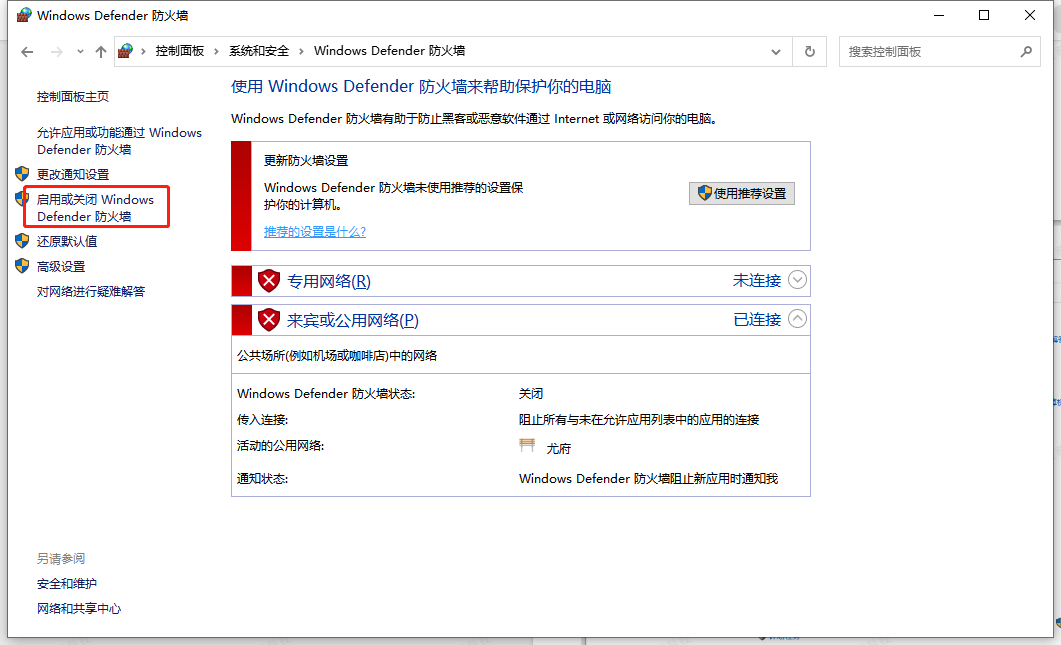
Task: Click the 传入连接: label
Action: (x=263, y=420)
